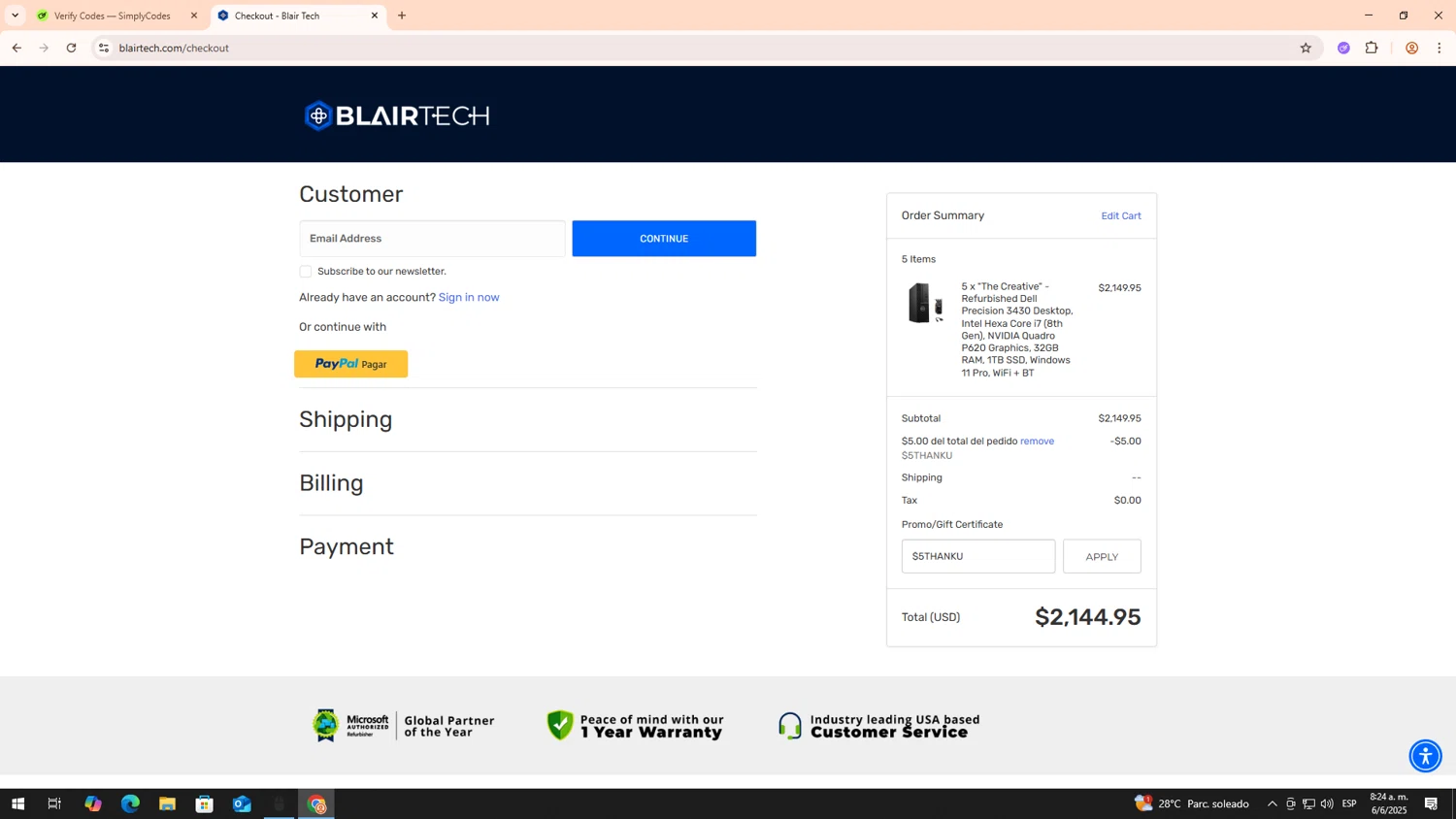Open Microsoft Store from the taskbar

tap(205, 803)
